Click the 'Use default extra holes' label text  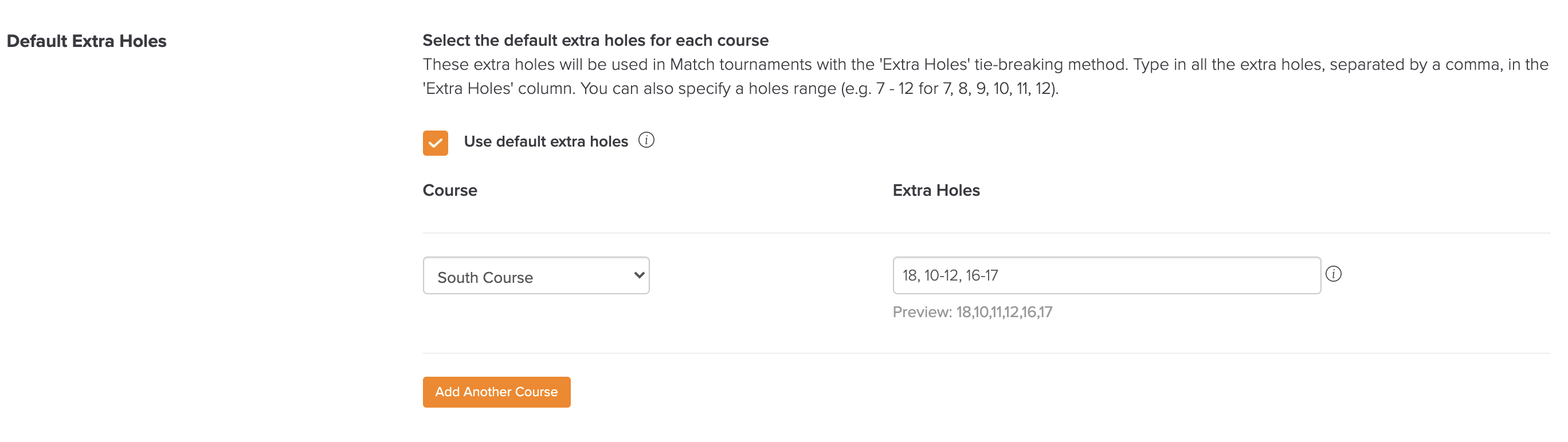[x=546, y=141]
